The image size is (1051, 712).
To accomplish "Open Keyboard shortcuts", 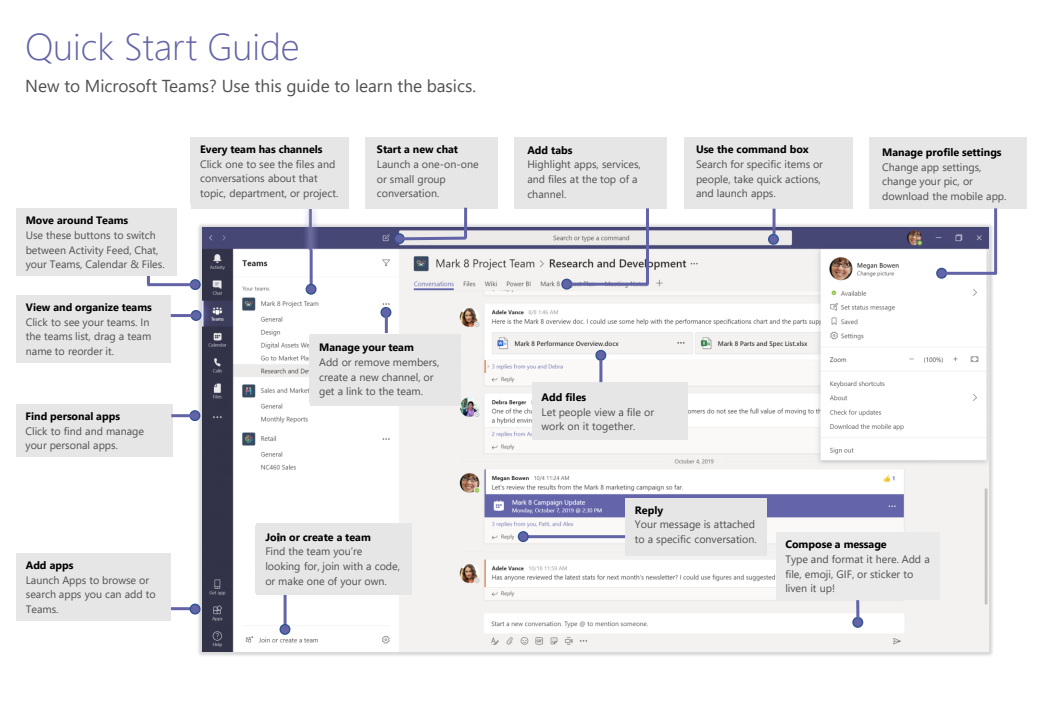I will (x=857, y=384).
